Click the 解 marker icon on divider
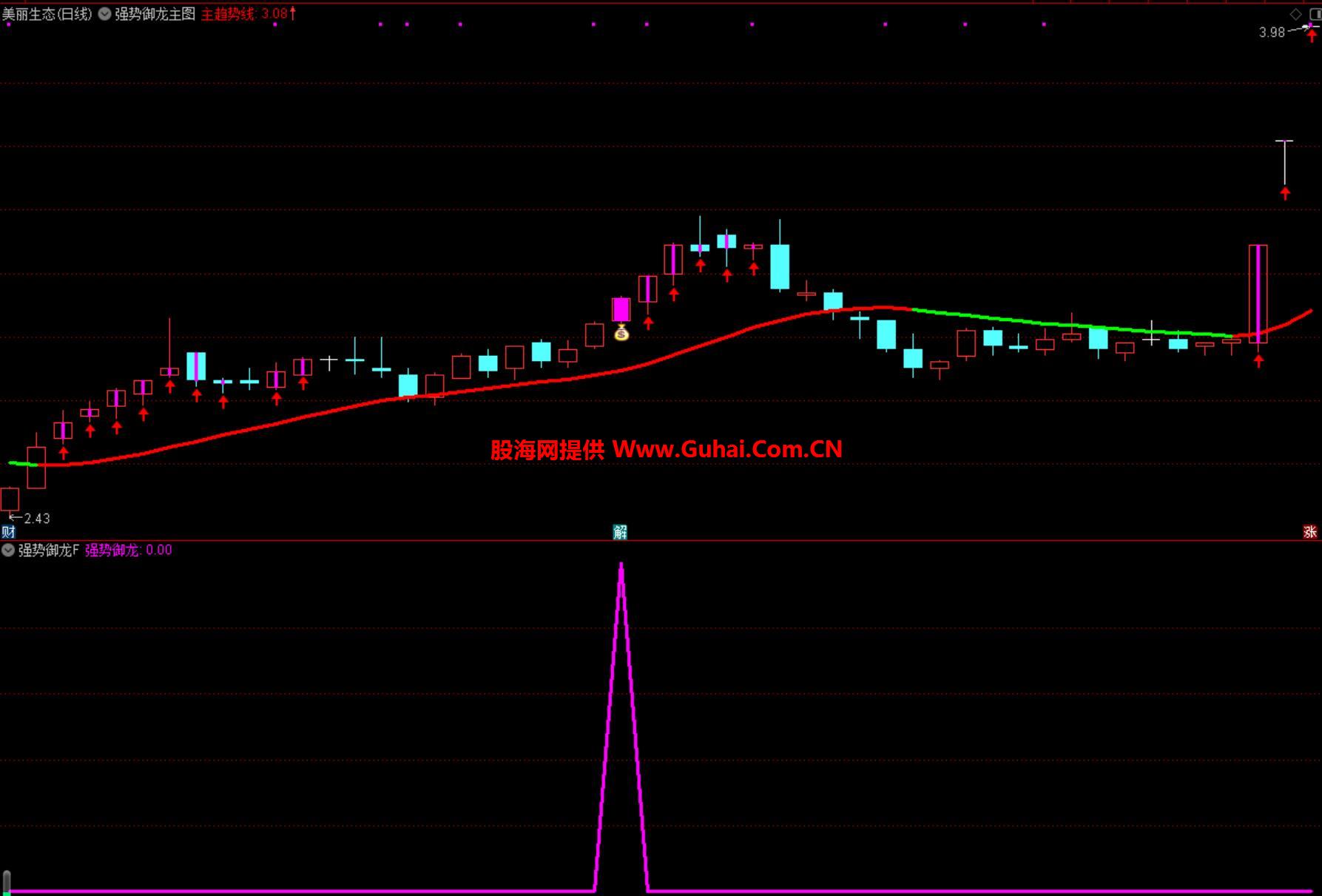 point(620,531)
